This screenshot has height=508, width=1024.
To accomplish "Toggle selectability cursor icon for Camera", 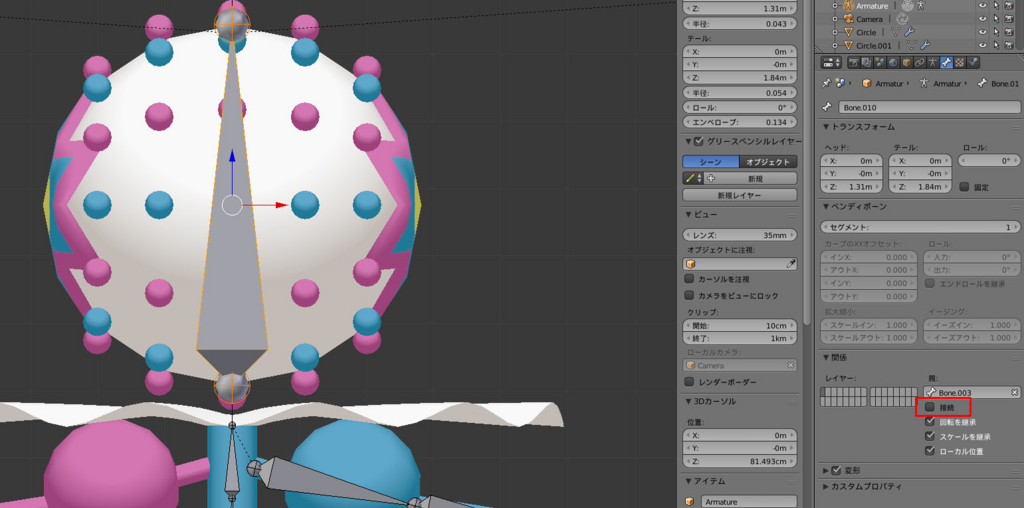I will pos(997,18).
